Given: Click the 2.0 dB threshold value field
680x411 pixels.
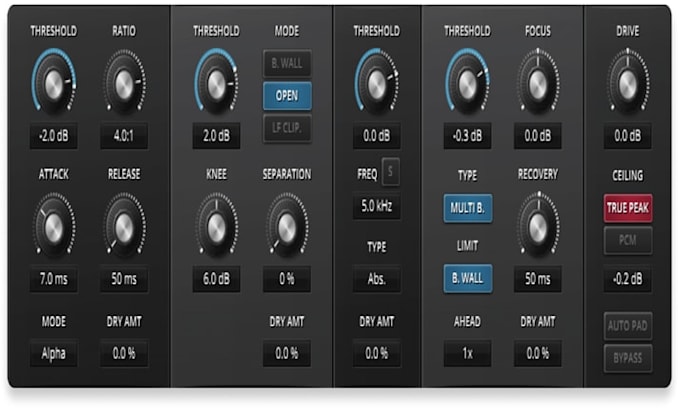Looking at the screenshot, I should pos(216,136).
